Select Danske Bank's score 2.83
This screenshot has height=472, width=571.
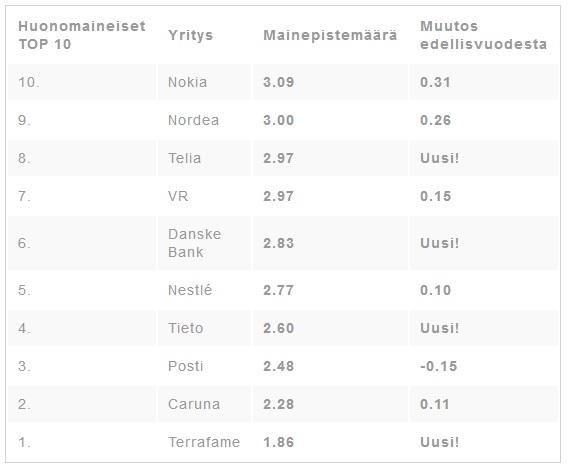pyautogui.click(x=279, y=243)
